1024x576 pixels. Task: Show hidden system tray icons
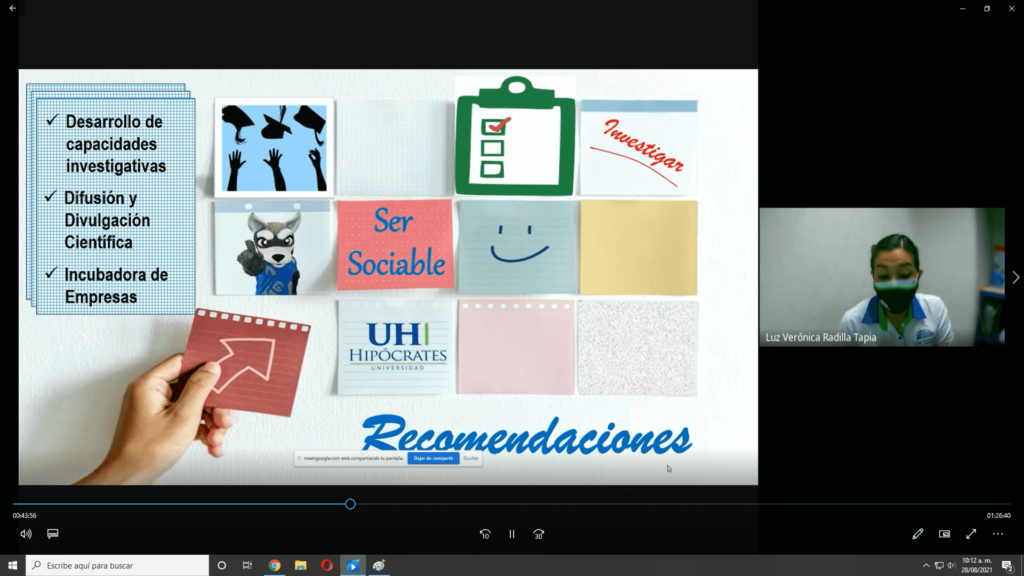pos(925,566)
